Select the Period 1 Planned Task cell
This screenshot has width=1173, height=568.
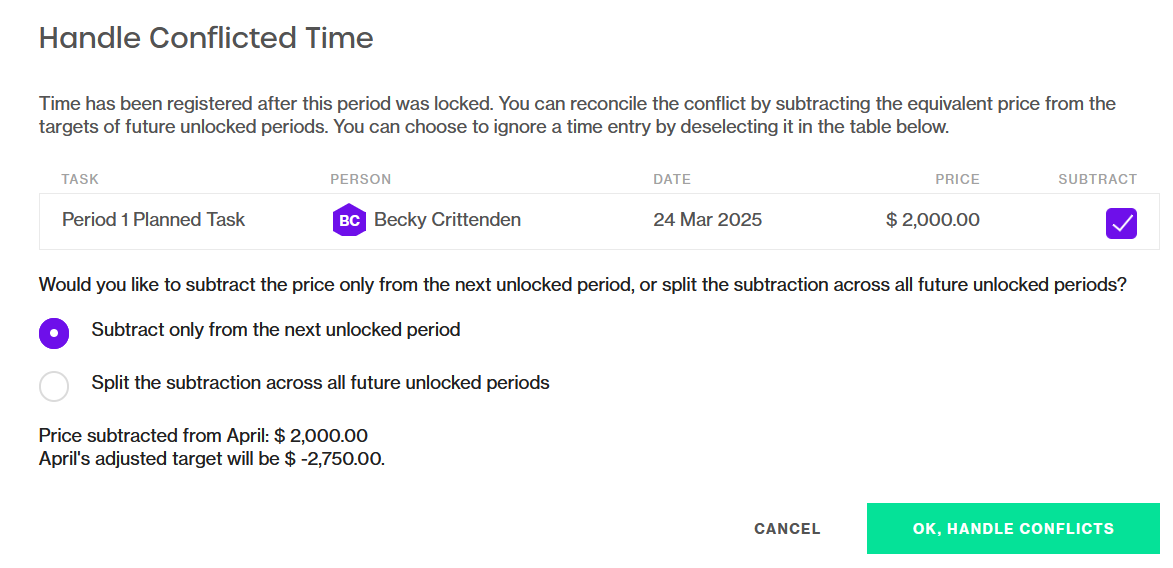pyautogui.click(x=153, y=220)
